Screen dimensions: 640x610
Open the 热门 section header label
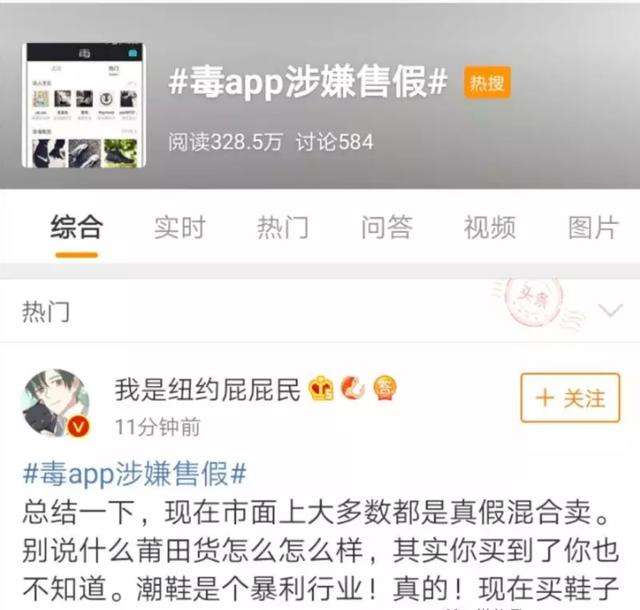46,312
